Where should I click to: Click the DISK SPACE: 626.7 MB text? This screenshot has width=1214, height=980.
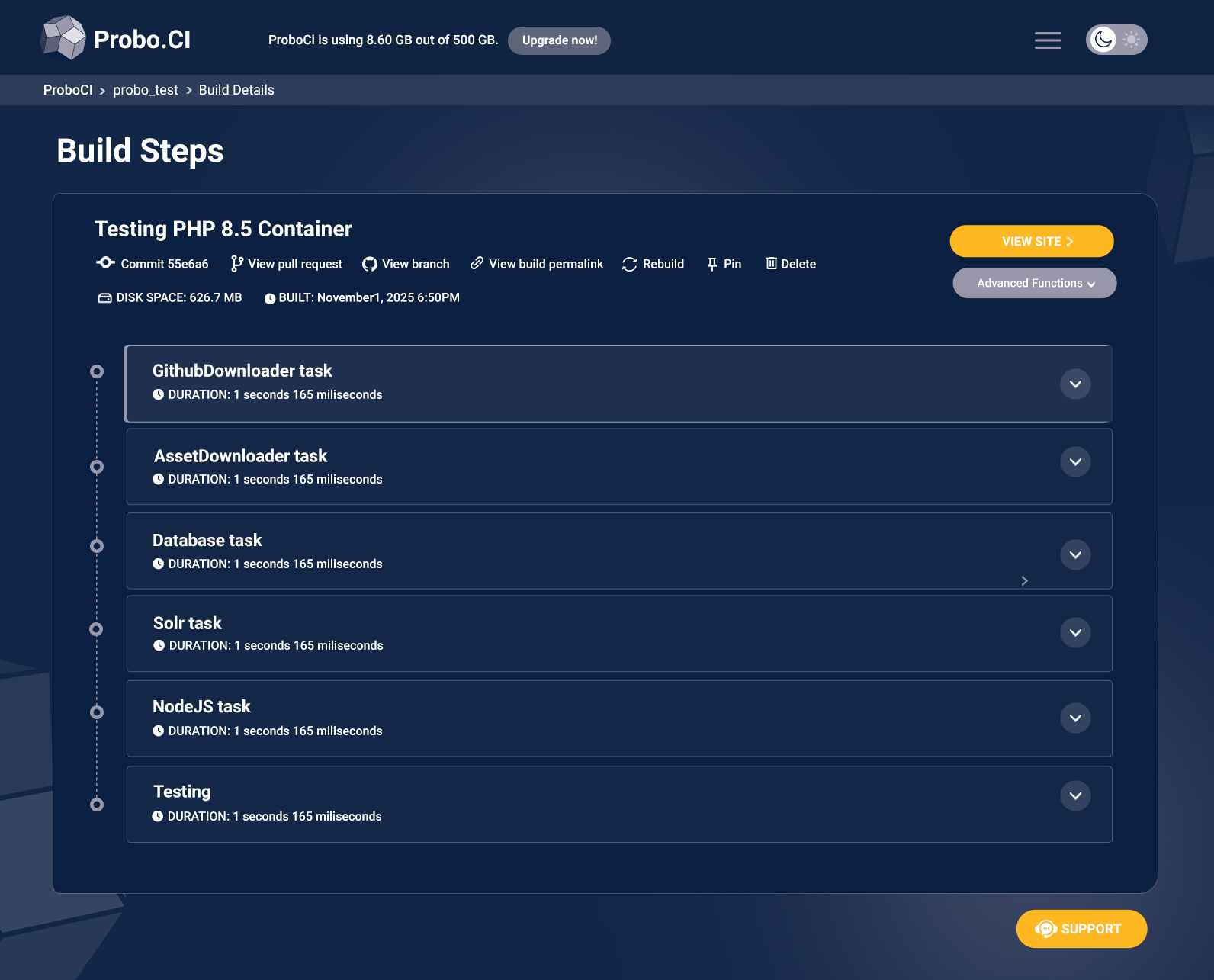click(179, 297)
